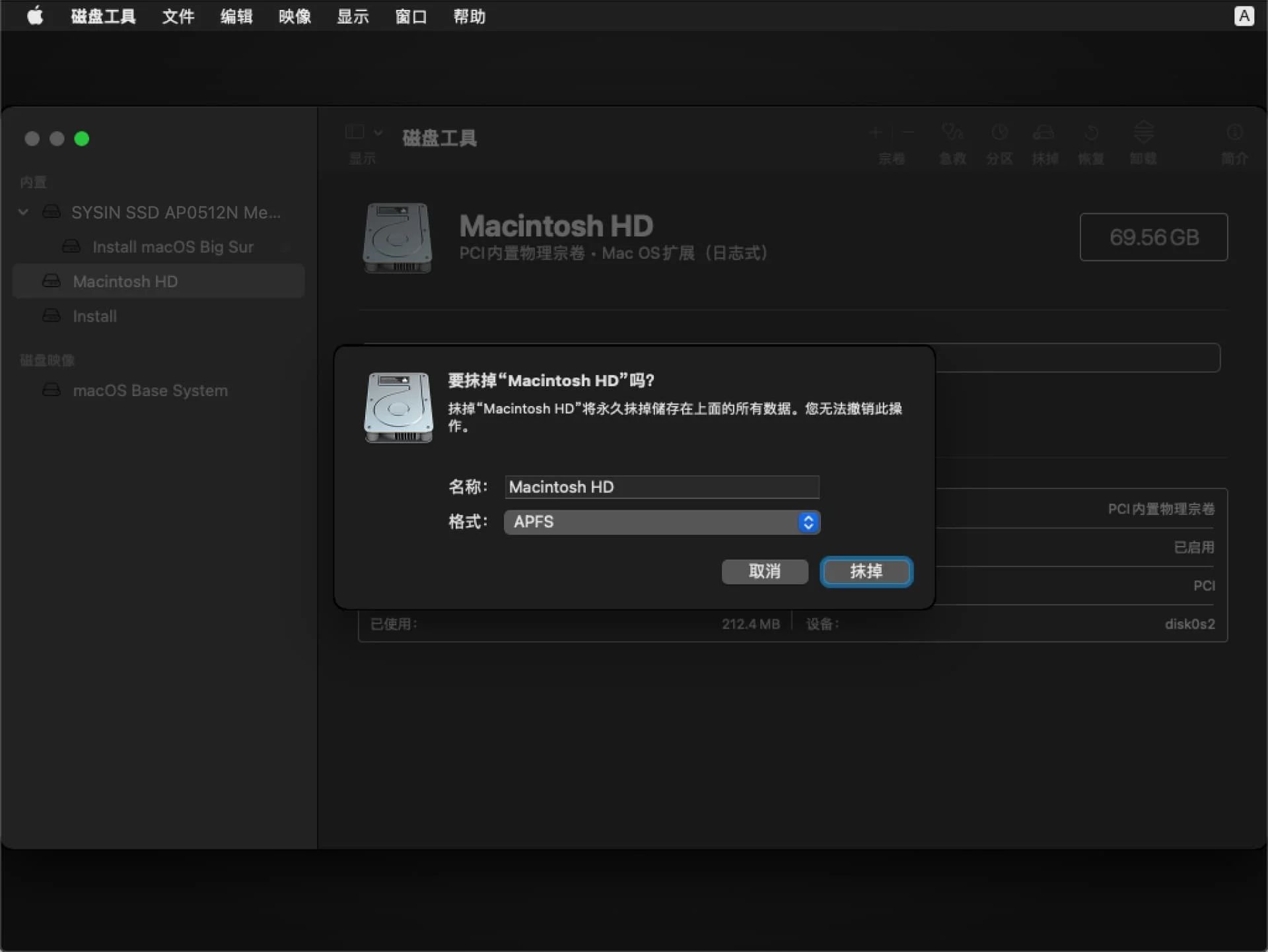Select the 抹掉 (Erase) toolbar icon

[1045, 142]
